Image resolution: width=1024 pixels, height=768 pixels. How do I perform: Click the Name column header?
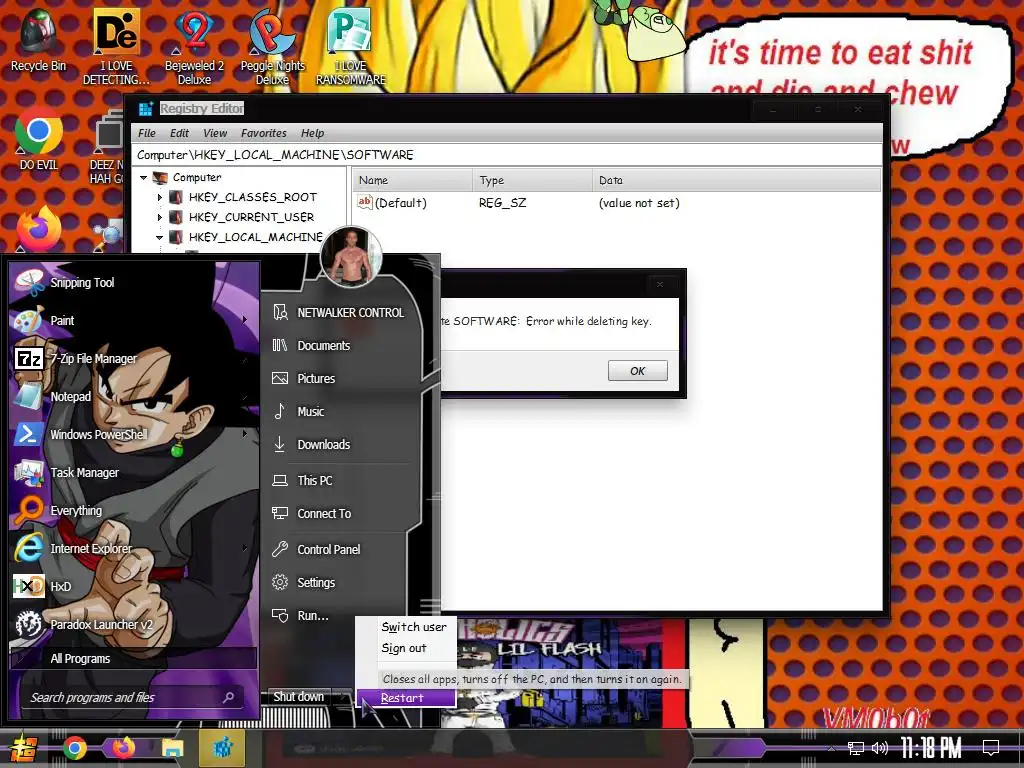pyautogui.click(x=412, y=180)
